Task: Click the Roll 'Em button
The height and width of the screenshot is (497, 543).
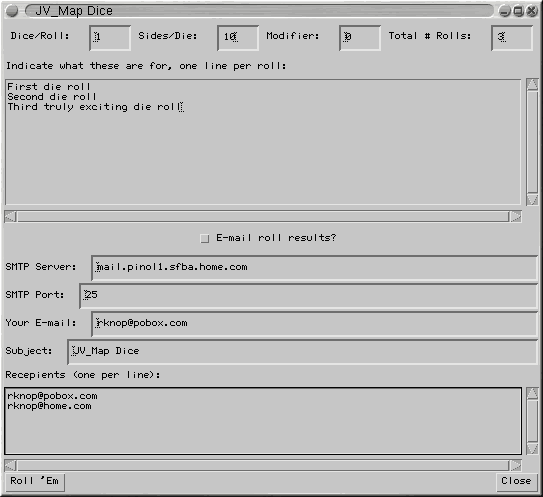Action: point(35,481)
